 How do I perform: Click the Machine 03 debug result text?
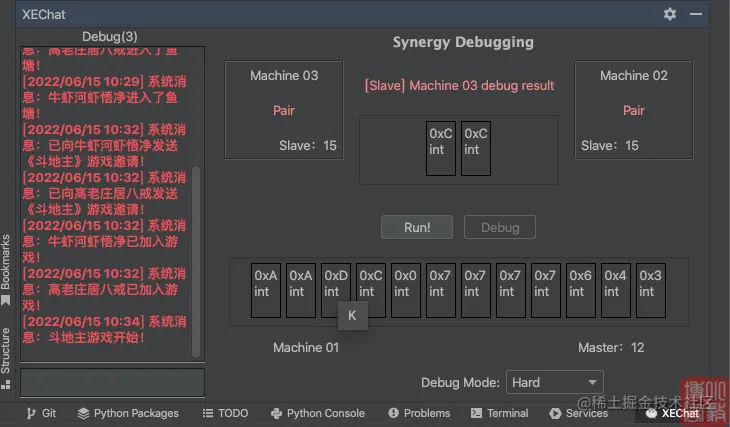(459, 86)
